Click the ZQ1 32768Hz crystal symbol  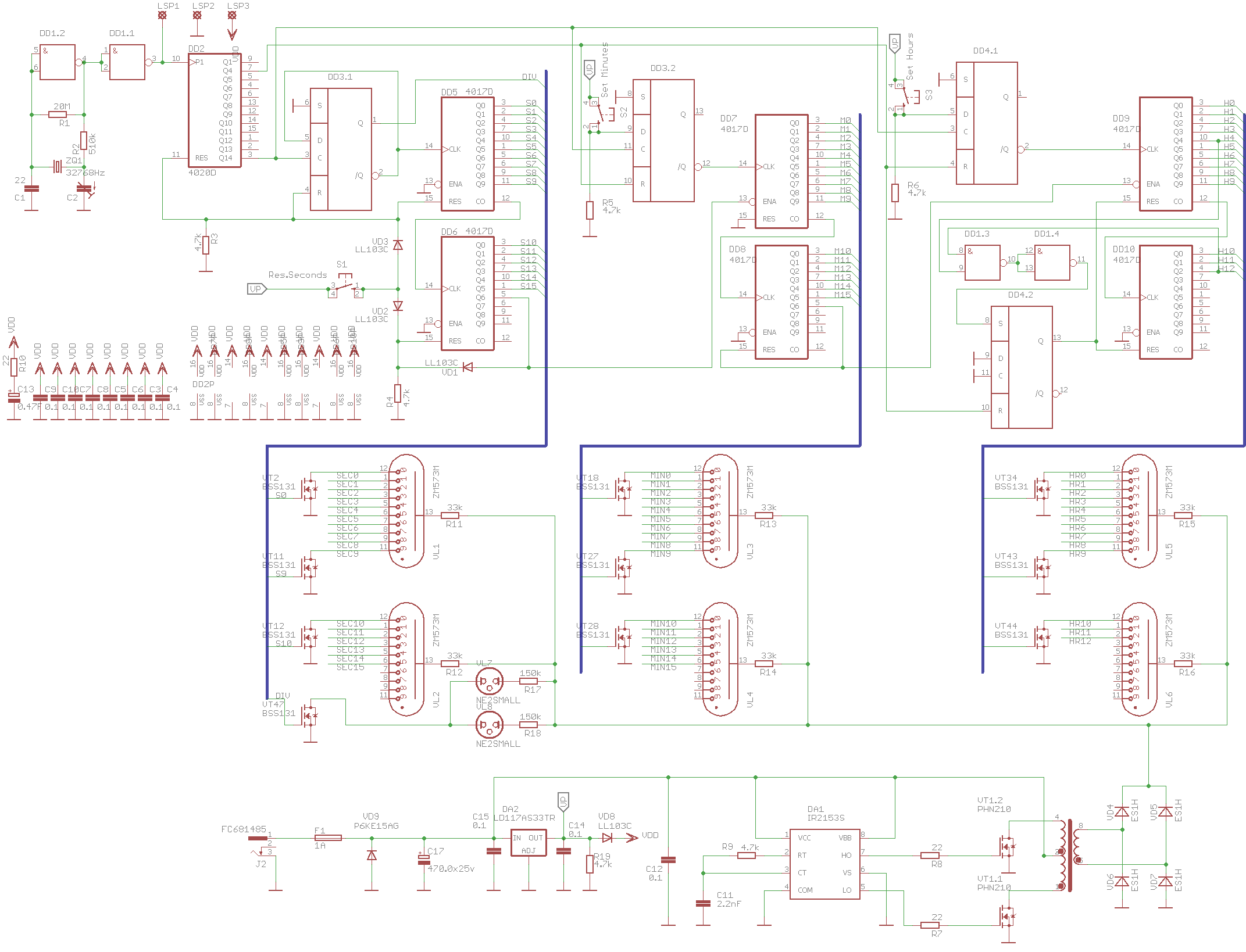tap(57, 167)
